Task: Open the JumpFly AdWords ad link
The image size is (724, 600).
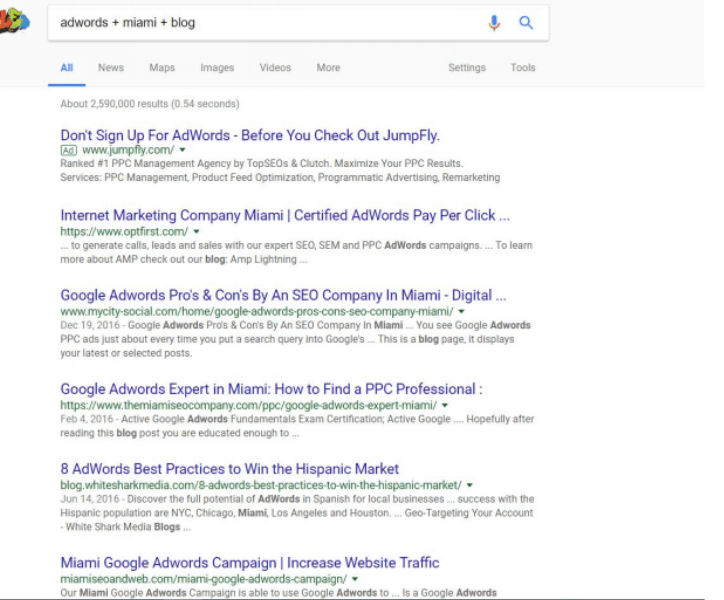Action: (250, 135)
